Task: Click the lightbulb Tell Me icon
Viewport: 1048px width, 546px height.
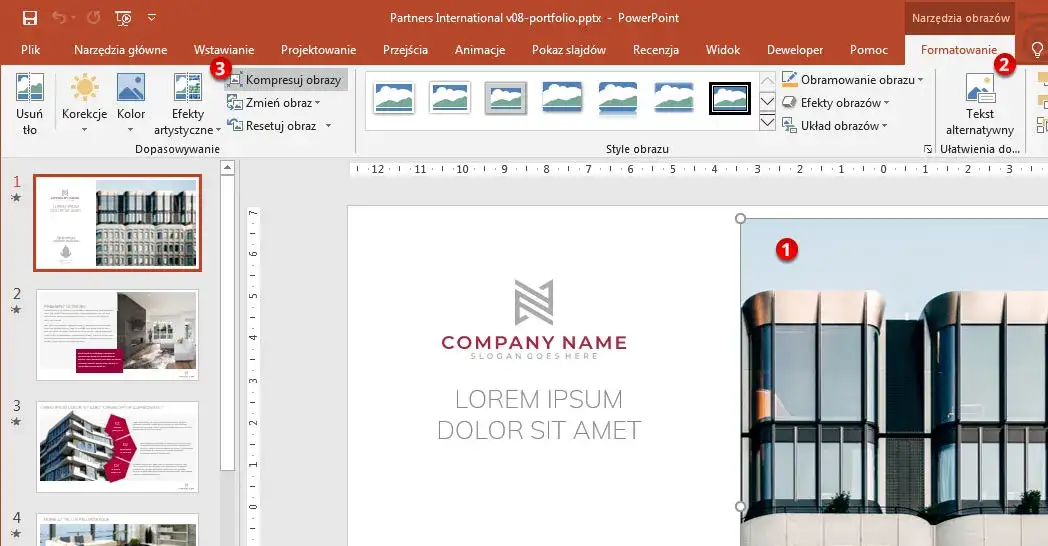Action: 1037,50
